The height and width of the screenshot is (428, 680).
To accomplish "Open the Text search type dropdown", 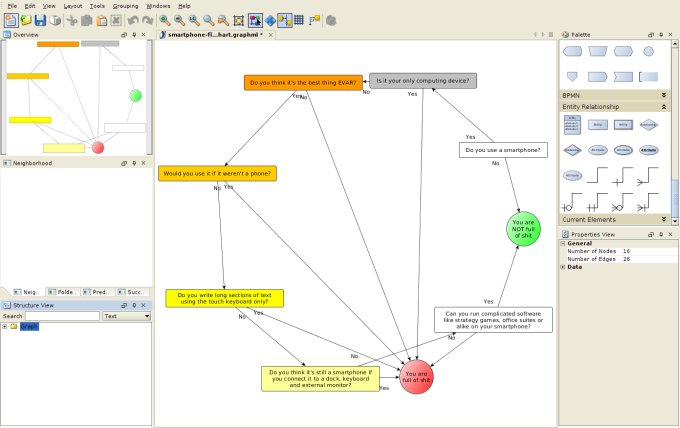I will pos(126,316).
